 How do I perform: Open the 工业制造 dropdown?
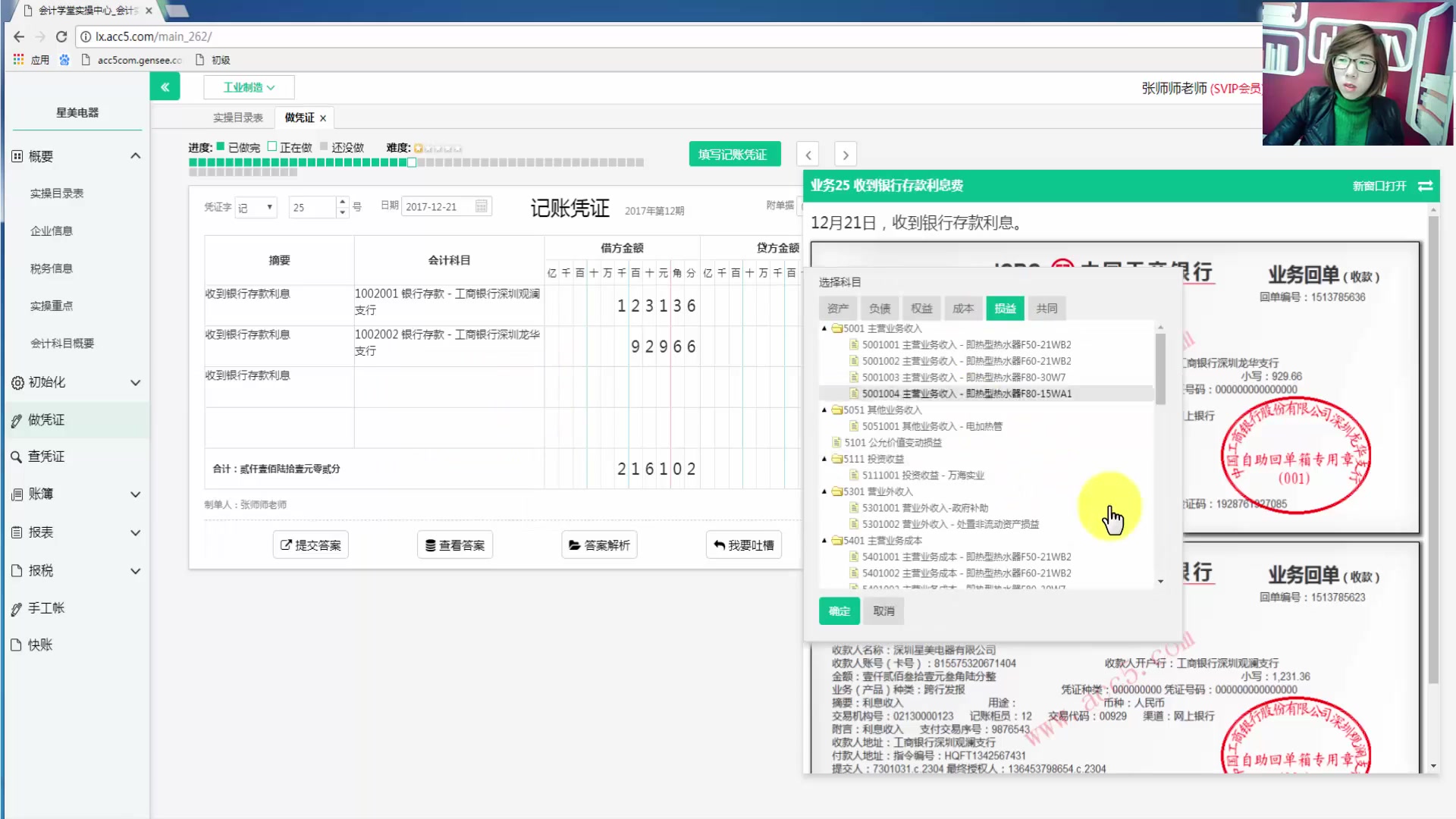[x=249, y=86]
